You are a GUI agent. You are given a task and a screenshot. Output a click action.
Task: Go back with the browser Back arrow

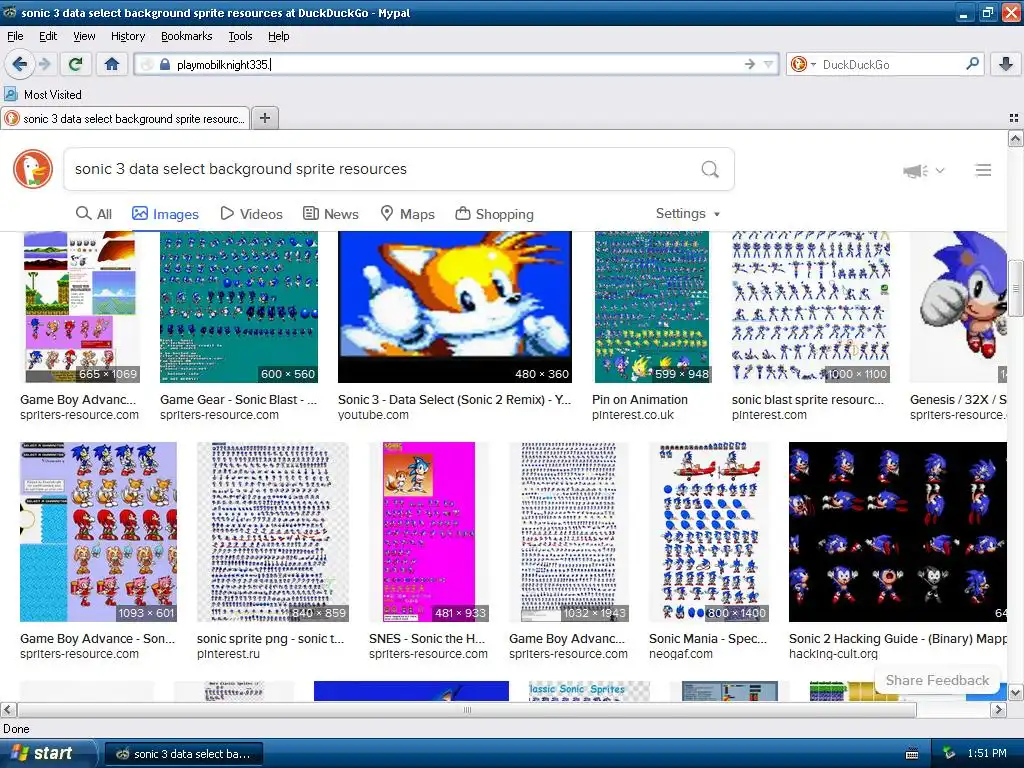click(x=20, y=64)
